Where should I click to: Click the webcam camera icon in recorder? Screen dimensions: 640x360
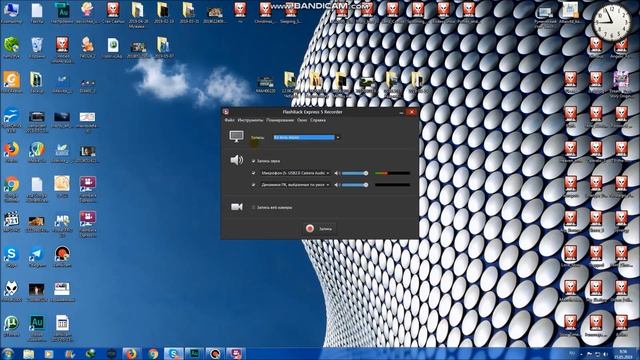pyautogui.click(x=237, y=207)
